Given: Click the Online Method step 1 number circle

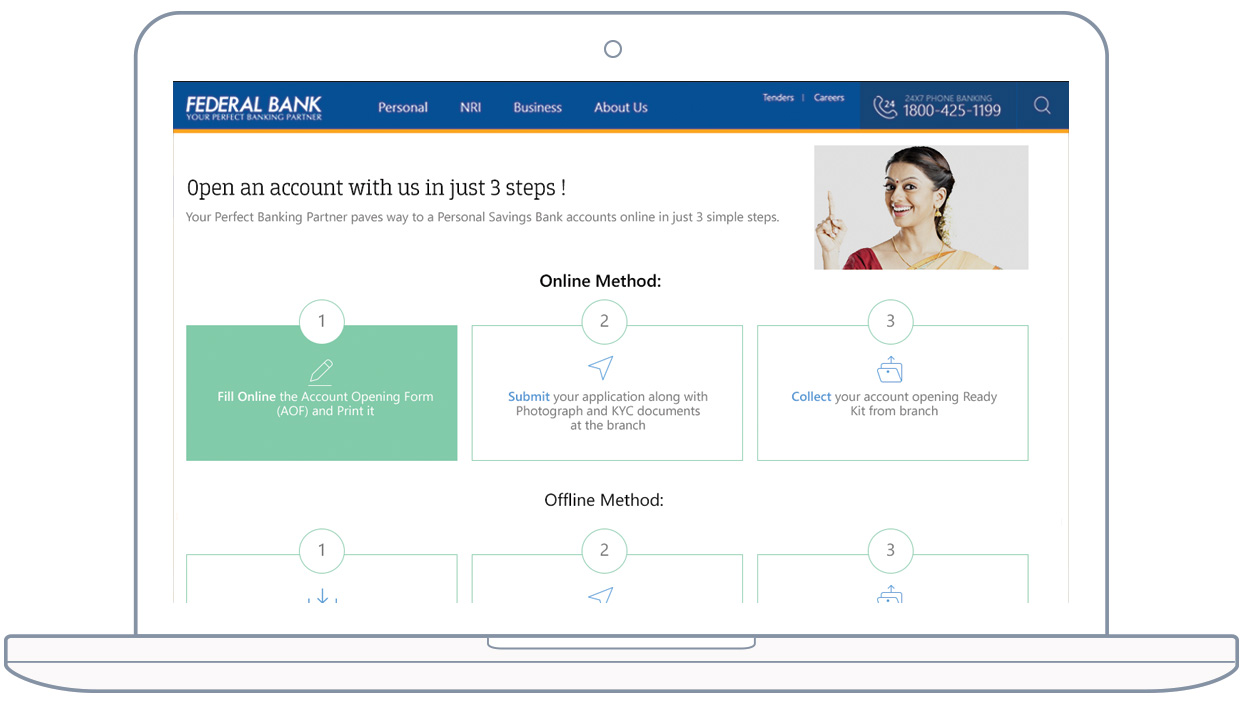Looking at the screenshot, I should (321, 322).
